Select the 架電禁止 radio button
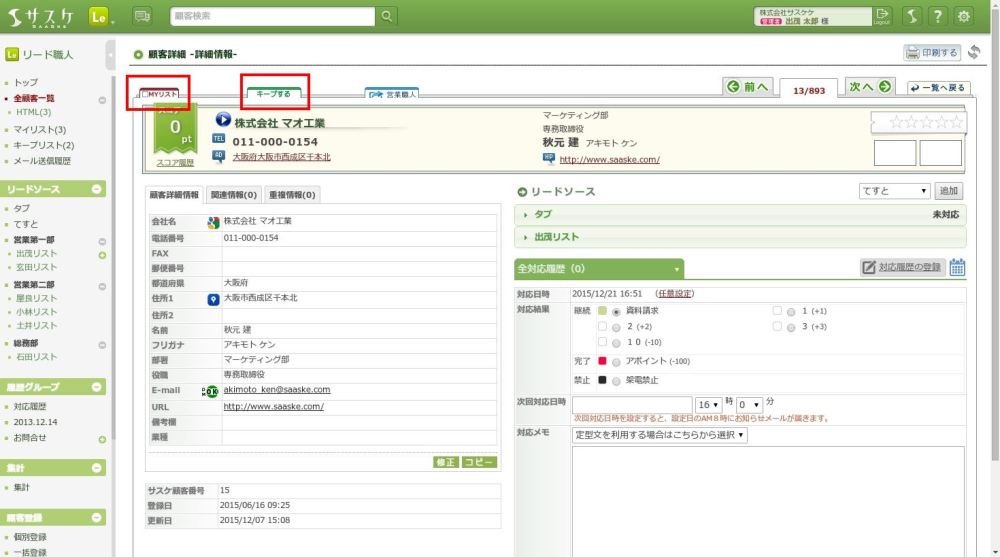Image resolution: width=1000 pixels, height=557 pixels. point(617,380)
